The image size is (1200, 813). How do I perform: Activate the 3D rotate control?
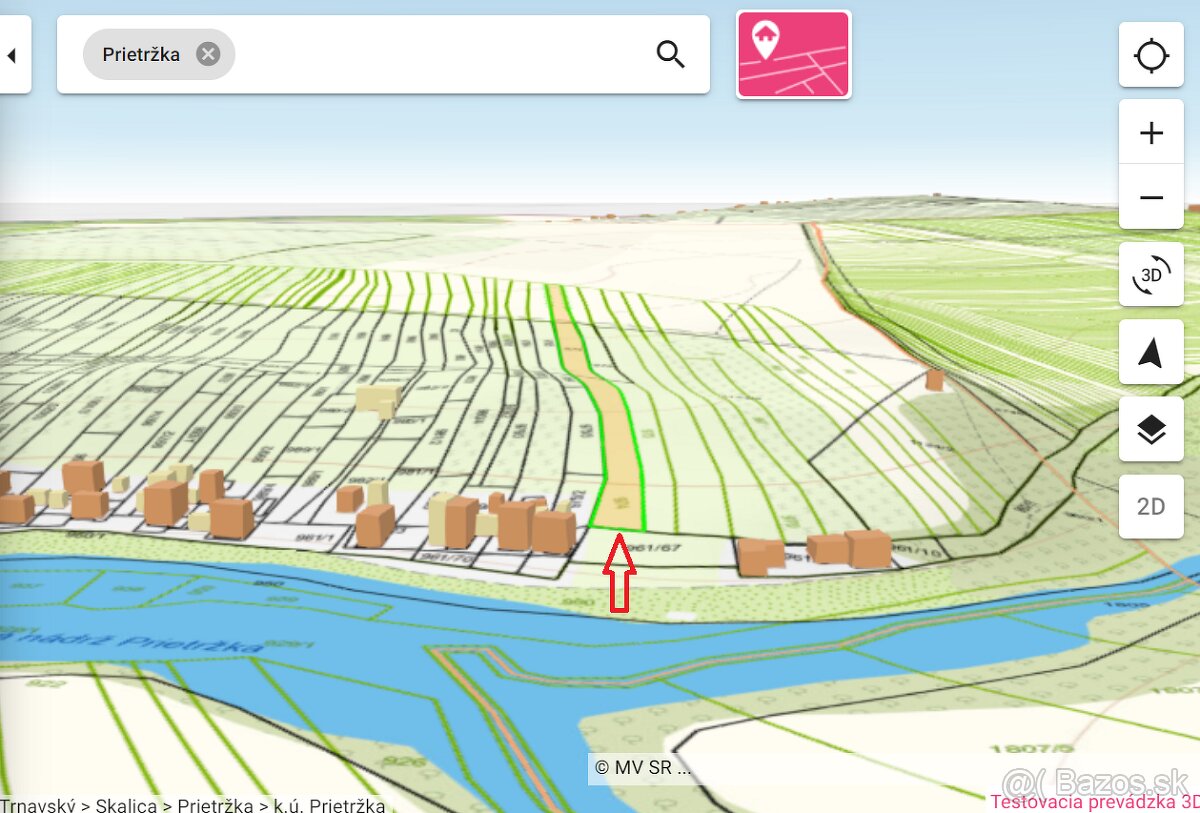pyautogui.click(x=1151, y=274)
